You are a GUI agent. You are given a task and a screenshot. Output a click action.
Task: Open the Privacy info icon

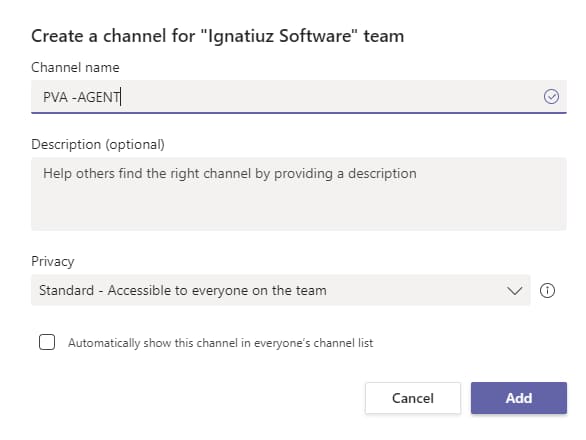547,290
